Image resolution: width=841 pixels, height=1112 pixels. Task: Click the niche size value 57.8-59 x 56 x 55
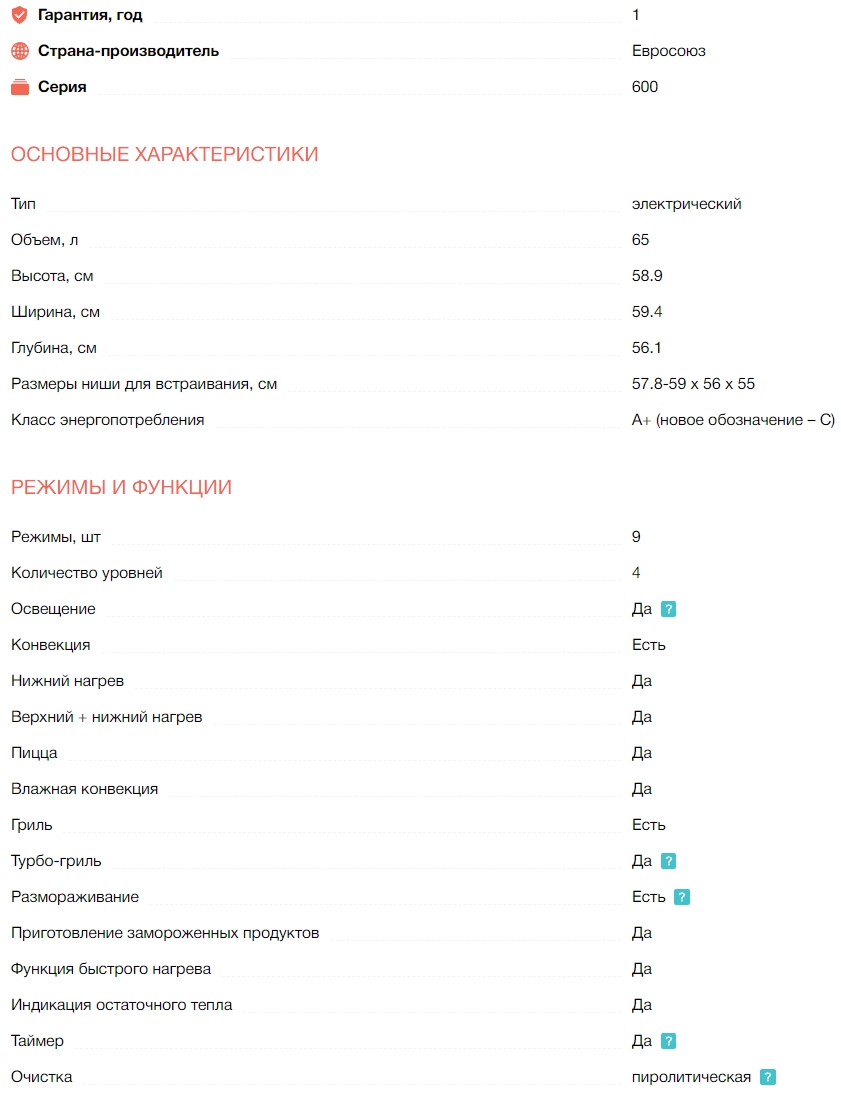693,384
